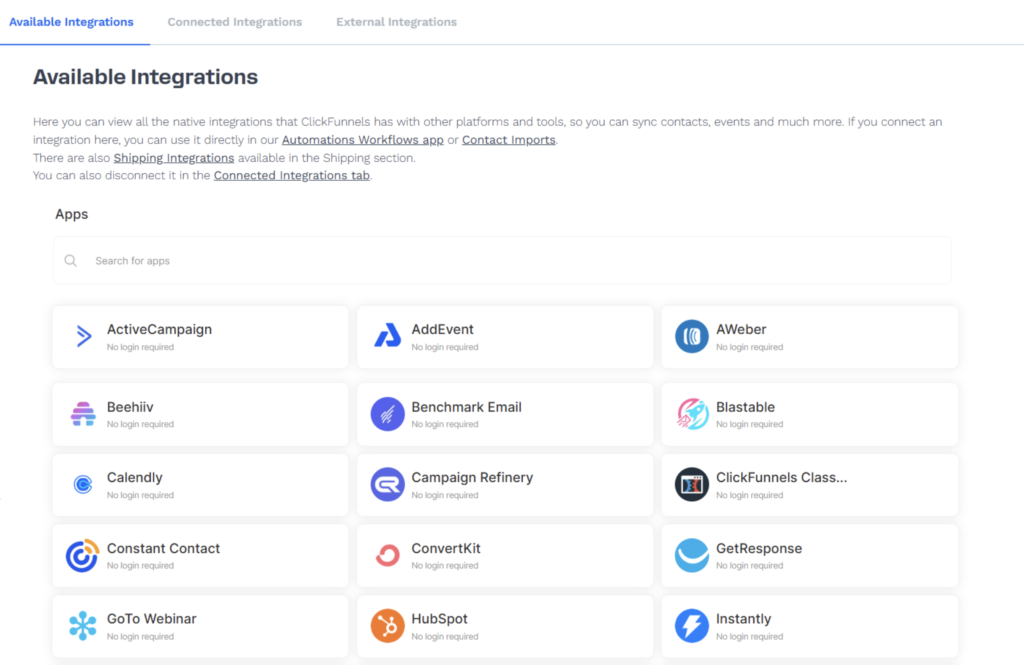Select the Campaign Refinery app name
Image resolution: width=1024 pixels, height=665 pixels.
coord(472,478)
